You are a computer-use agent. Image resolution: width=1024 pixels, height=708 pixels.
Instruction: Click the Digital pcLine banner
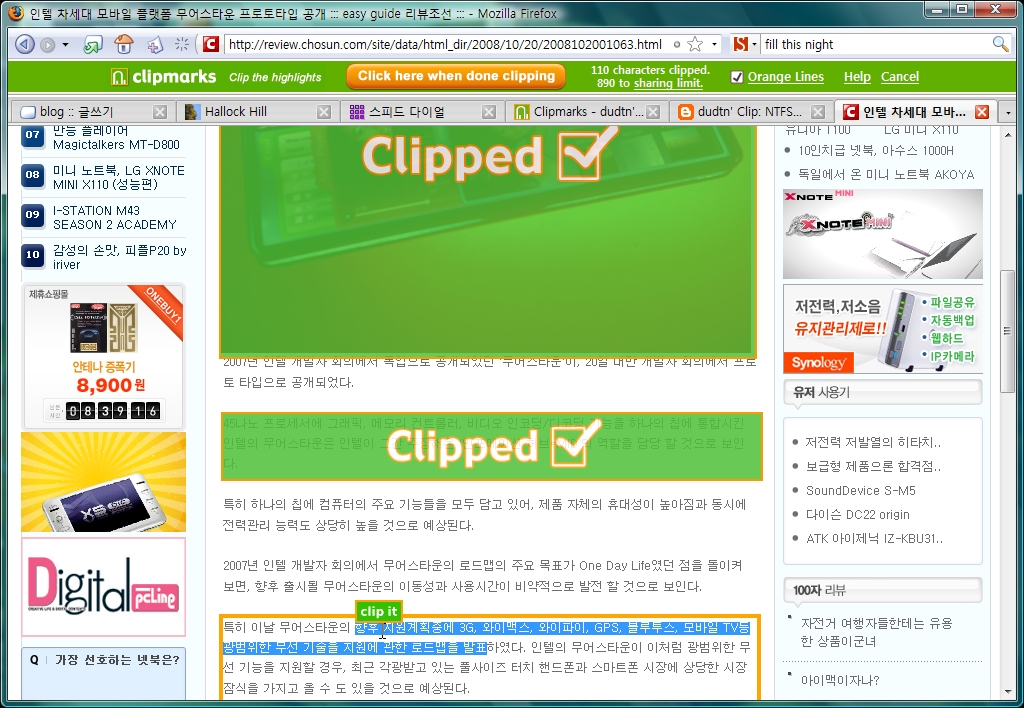click(103, 587)
